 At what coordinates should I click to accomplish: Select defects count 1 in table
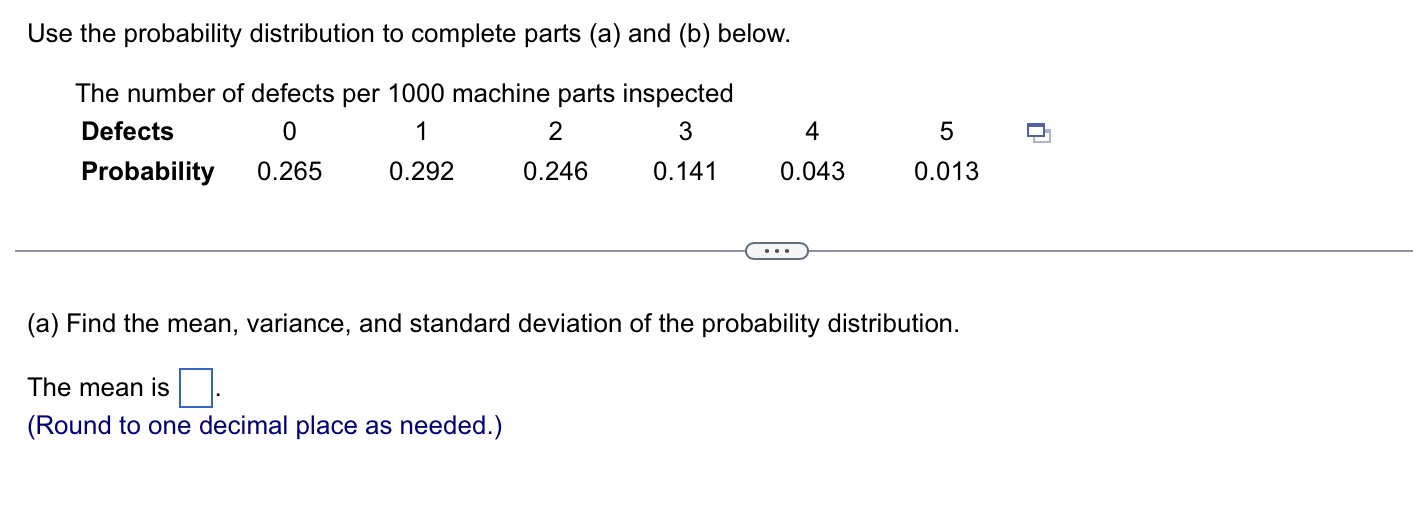point(421,132)
